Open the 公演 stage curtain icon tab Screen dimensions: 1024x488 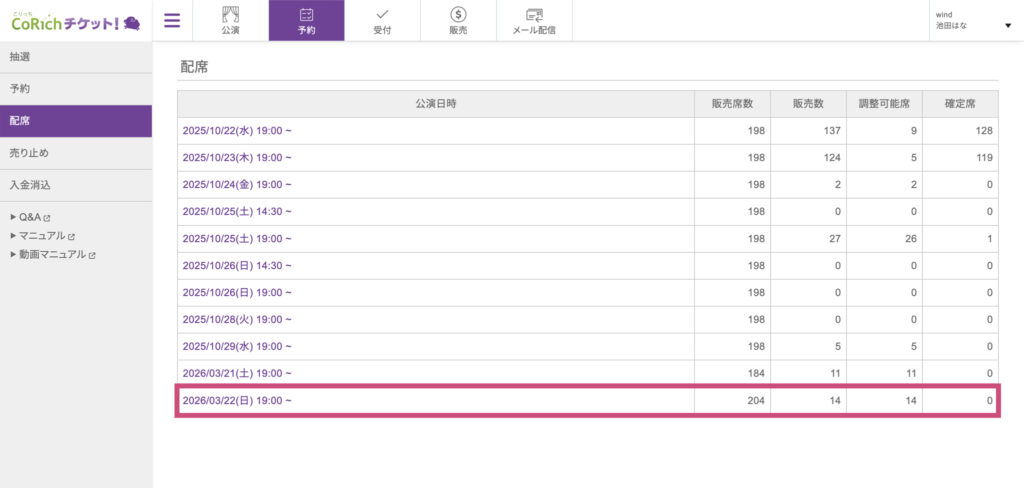[x=230, y=20]
